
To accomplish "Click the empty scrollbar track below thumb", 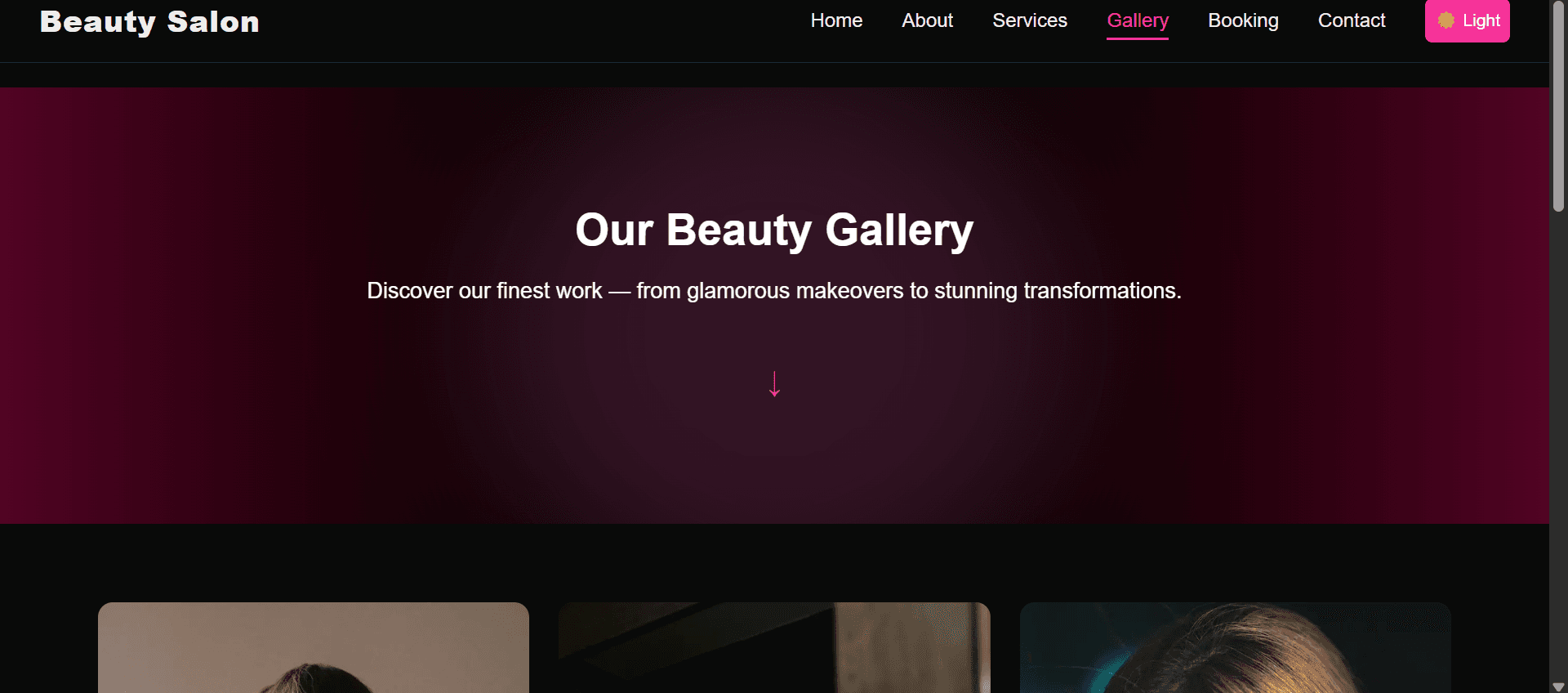I will [x=1558, y=449].
